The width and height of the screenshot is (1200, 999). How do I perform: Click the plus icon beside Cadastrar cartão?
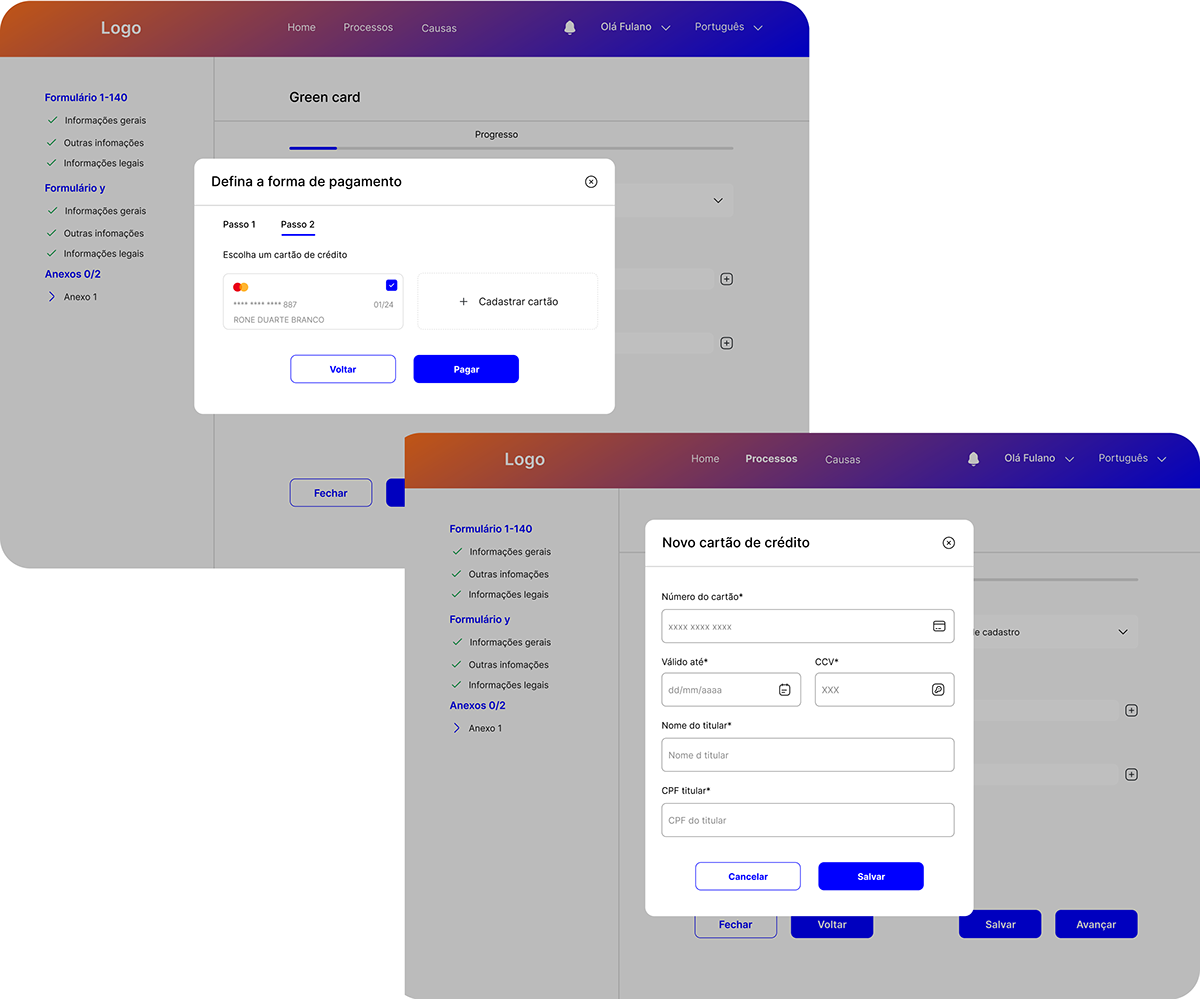(463, 301)
